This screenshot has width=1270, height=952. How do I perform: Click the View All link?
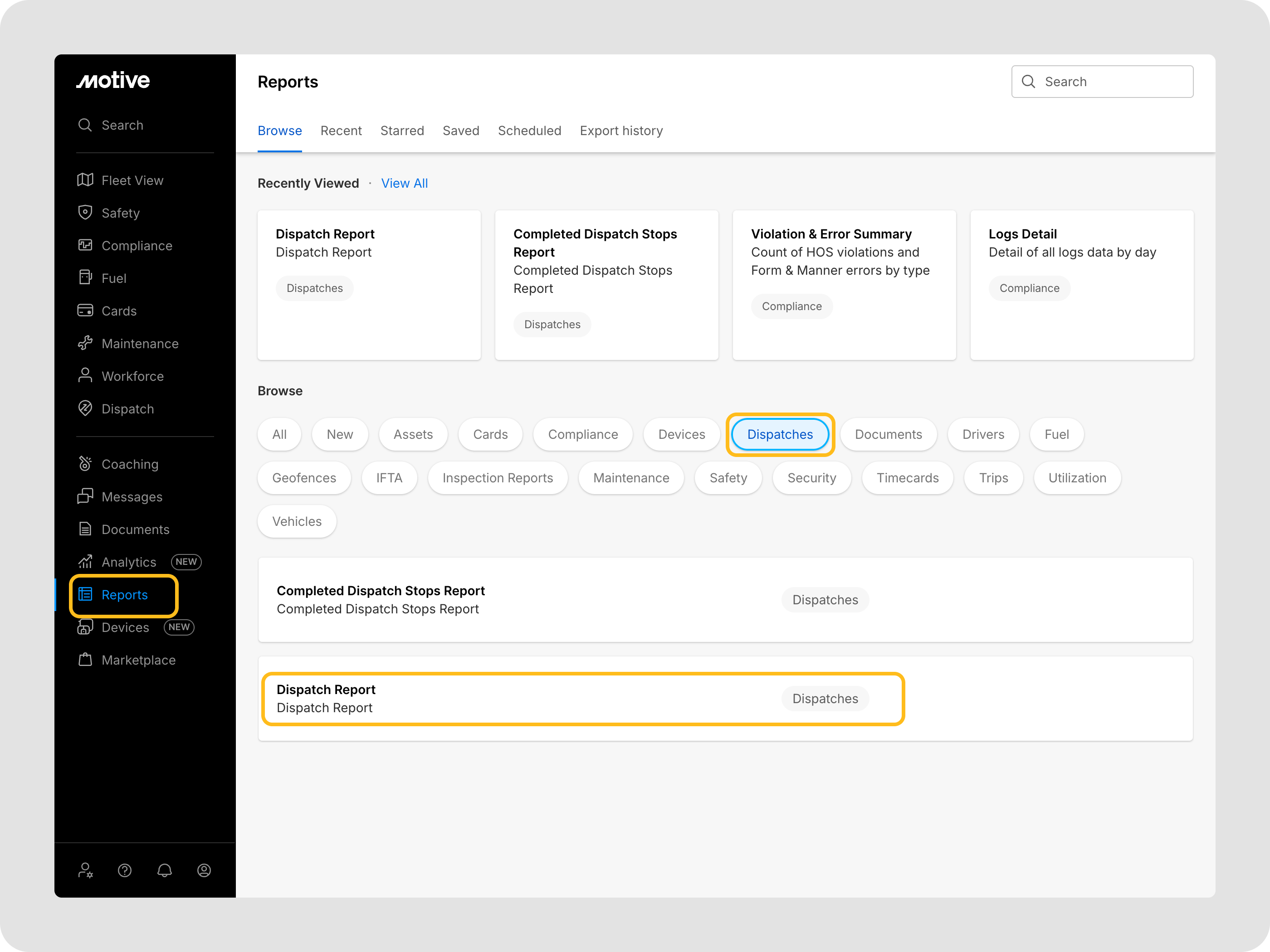tap(404, 183)
